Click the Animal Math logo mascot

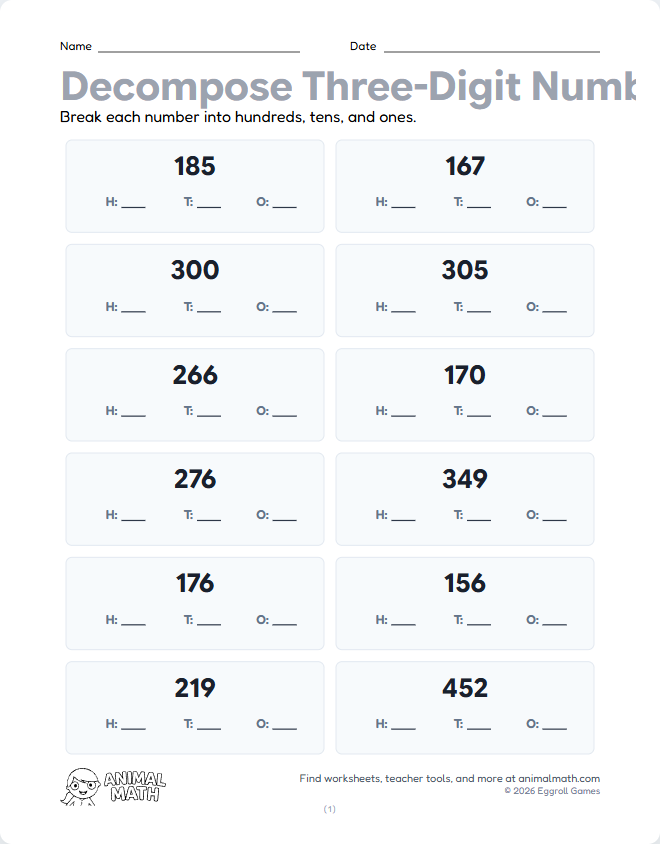(80, 785)
